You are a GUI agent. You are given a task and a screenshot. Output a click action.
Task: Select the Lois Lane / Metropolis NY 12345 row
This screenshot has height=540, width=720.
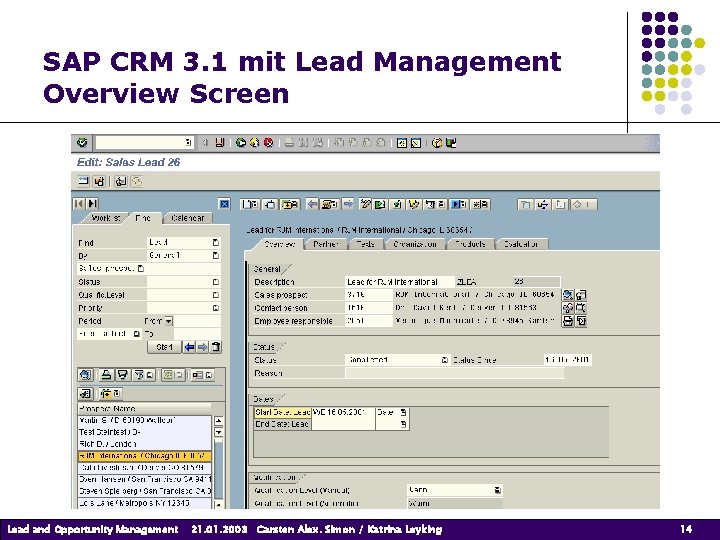(144, 503)
